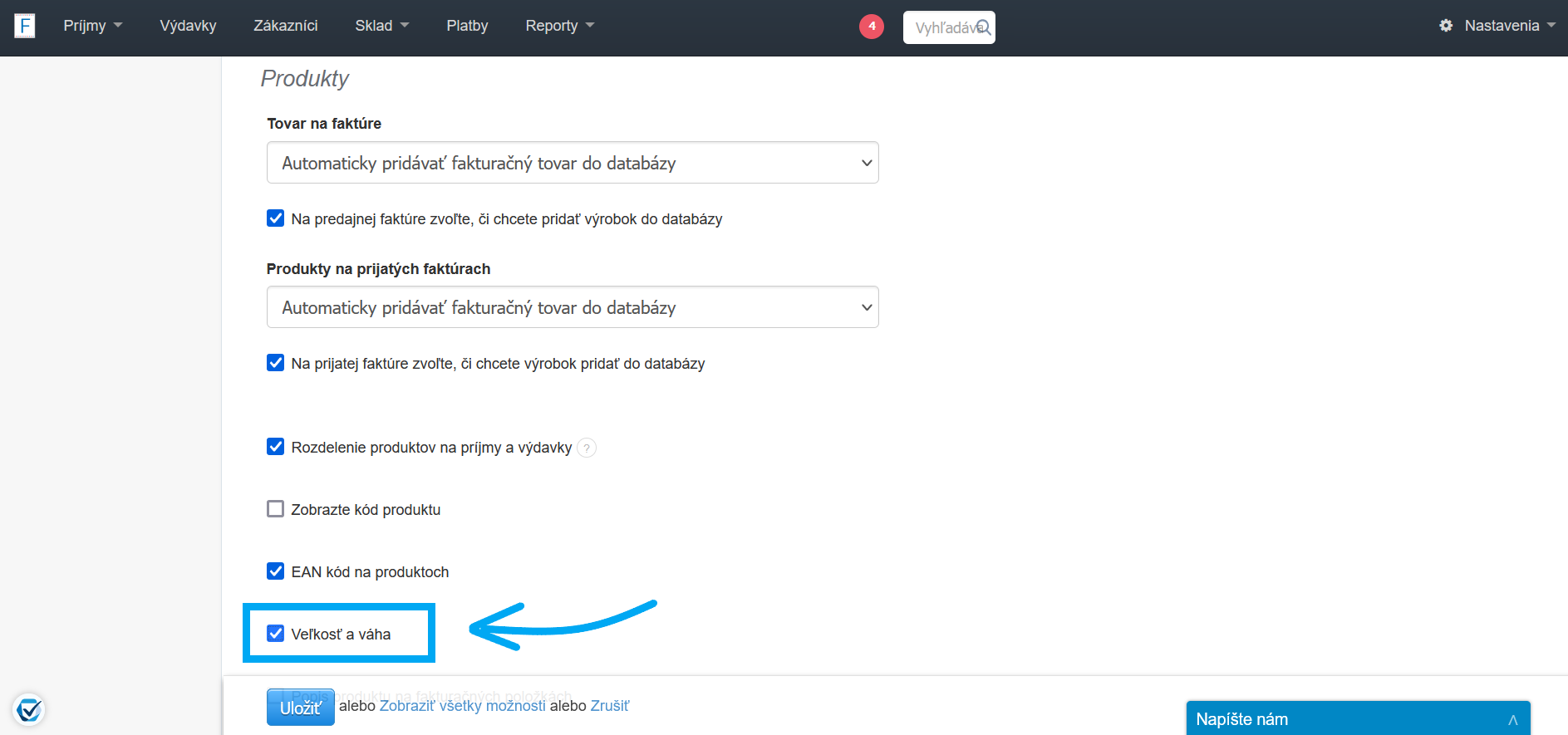Open the 'Napíšte nám' chat widget

point(1359,719)
